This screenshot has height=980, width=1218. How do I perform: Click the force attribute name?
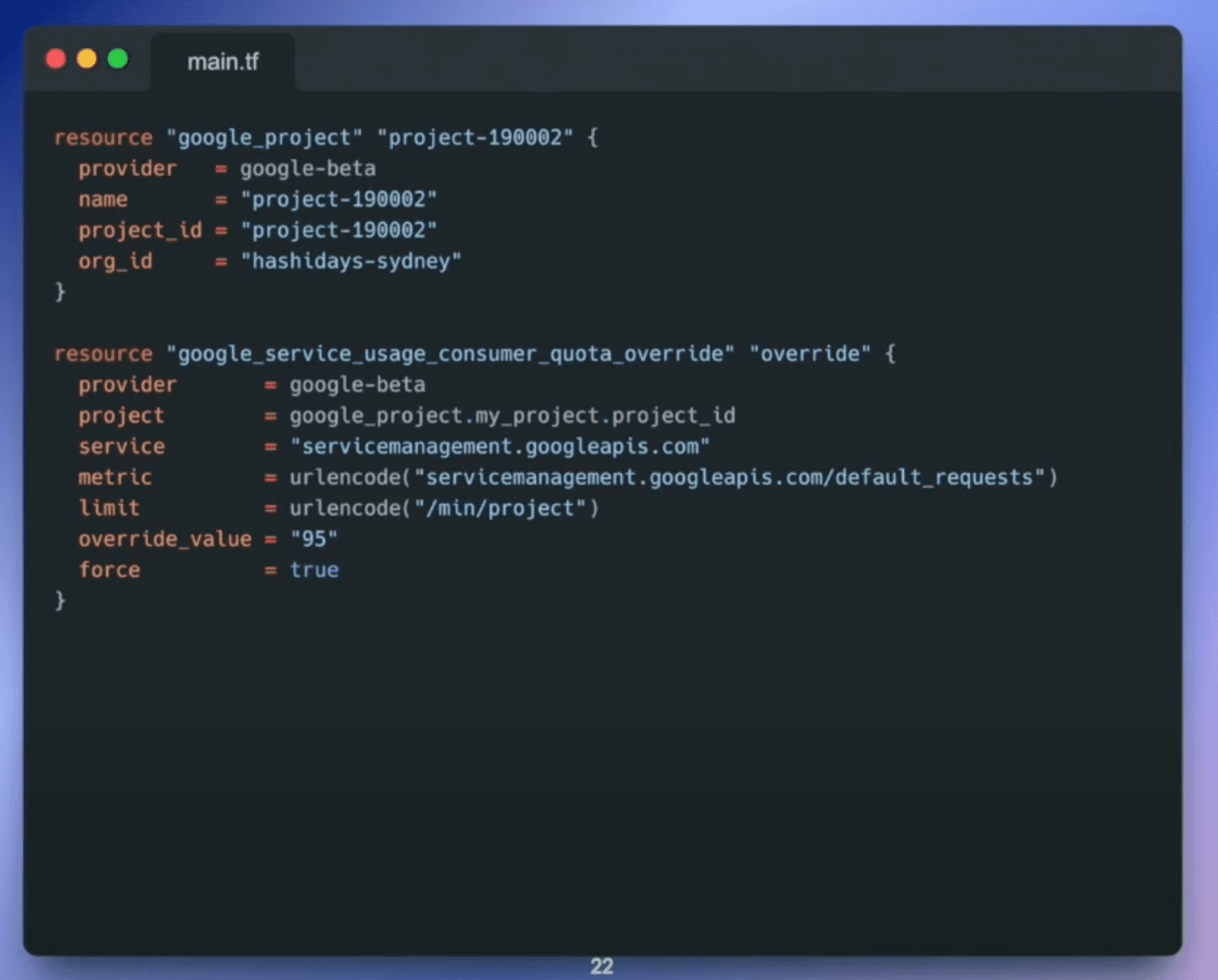click(x=109, y=570)
